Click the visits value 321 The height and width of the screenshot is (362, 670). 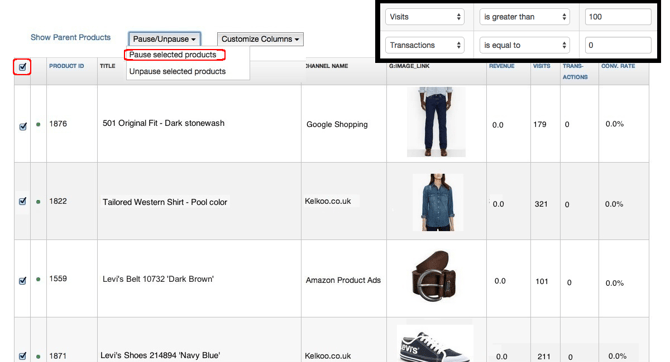(541, 204)
